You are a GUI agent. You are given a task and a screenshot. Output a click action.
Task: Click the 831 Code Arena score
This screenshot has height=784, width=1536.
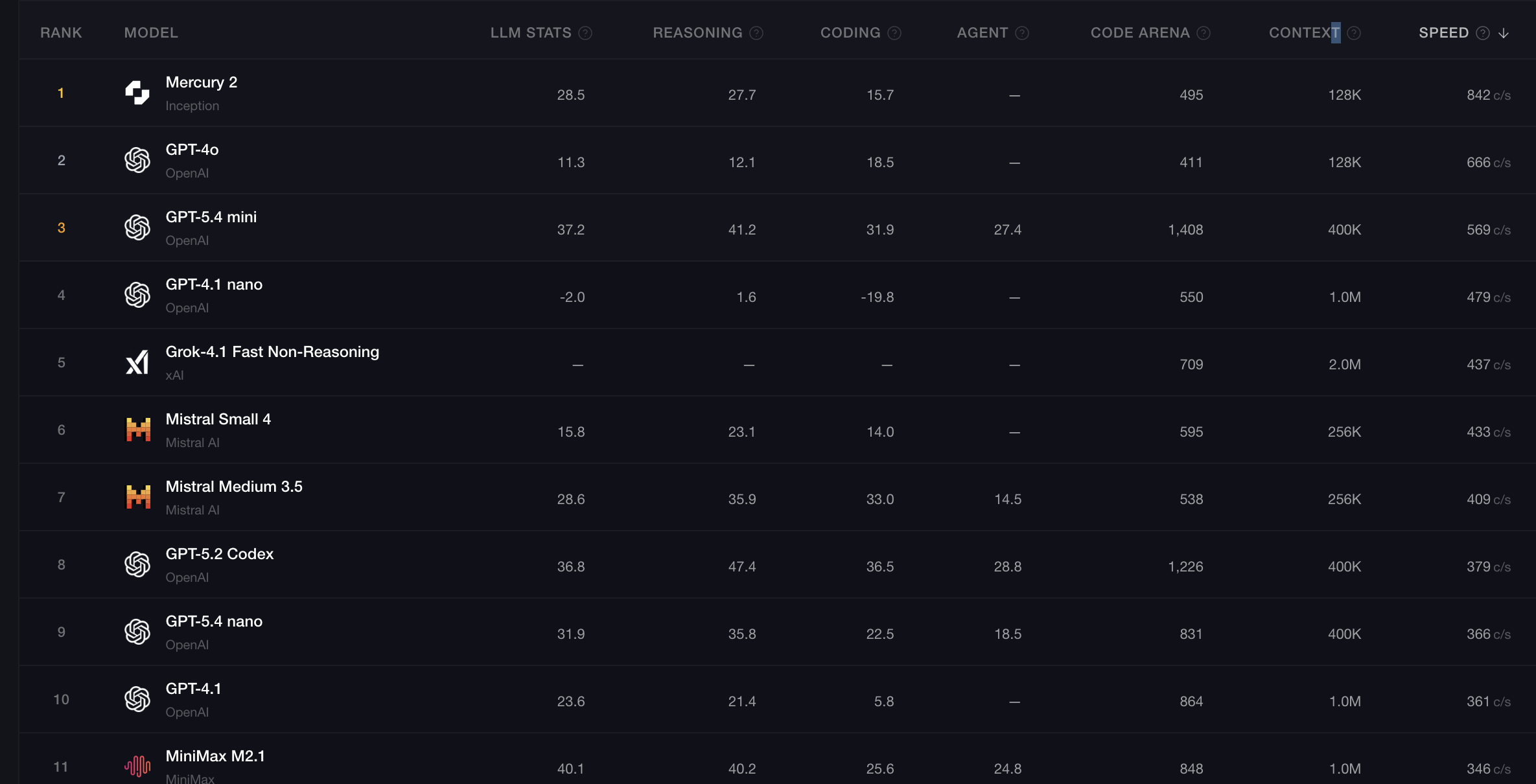pos(1191,634)
